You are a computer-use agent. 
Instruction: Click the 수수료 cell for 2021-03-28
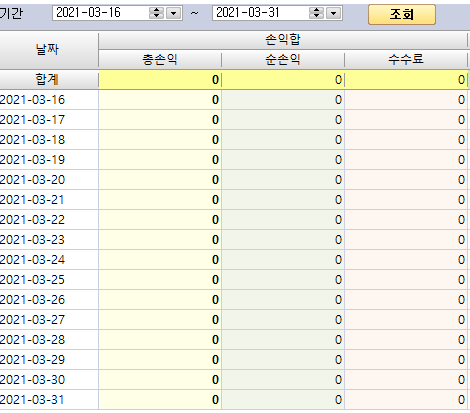406,340
